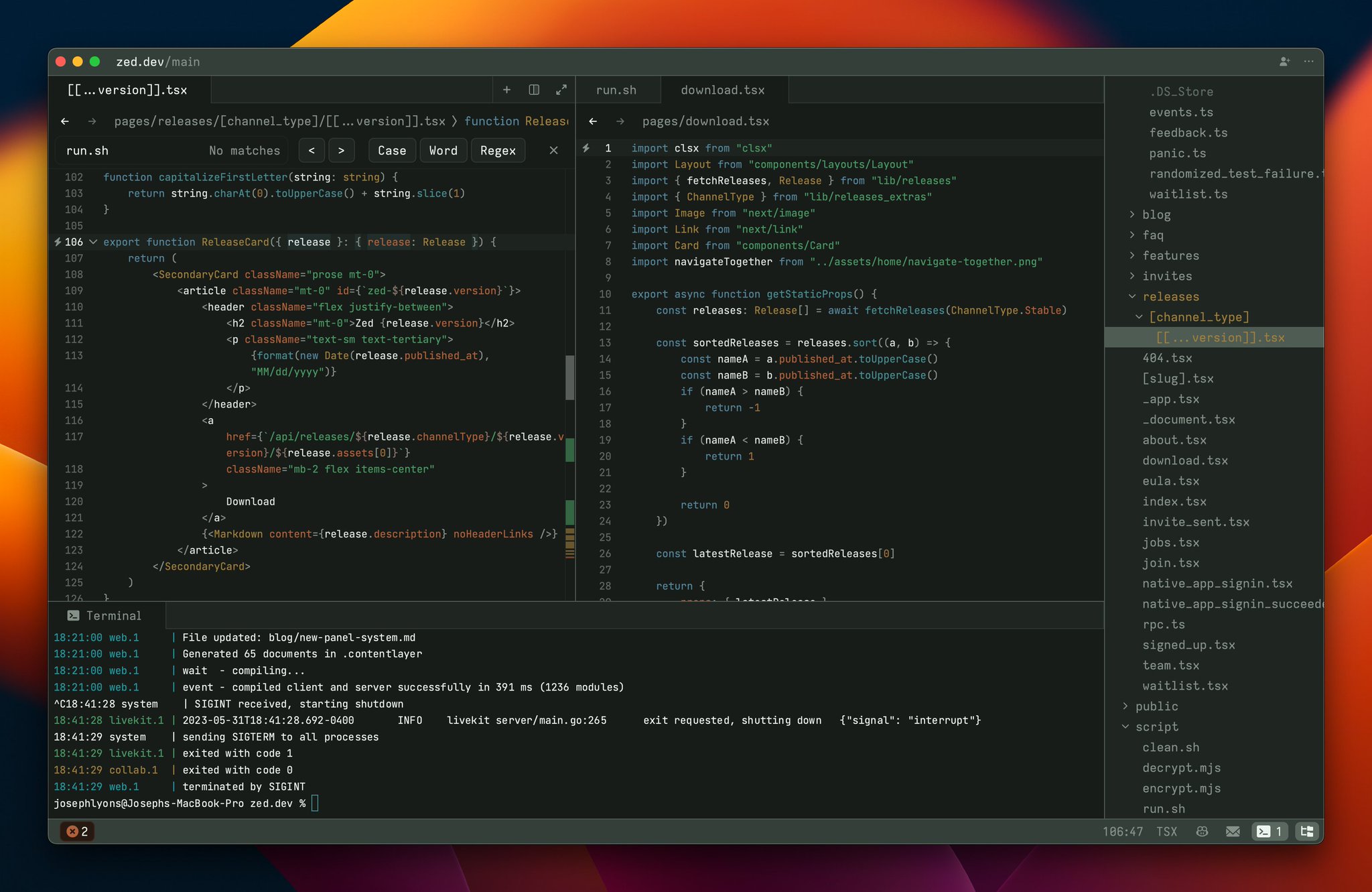This screenshot has height=892, width=1372.
Task: Toggle the project panel tree icon
Action: coord(1307,832)
